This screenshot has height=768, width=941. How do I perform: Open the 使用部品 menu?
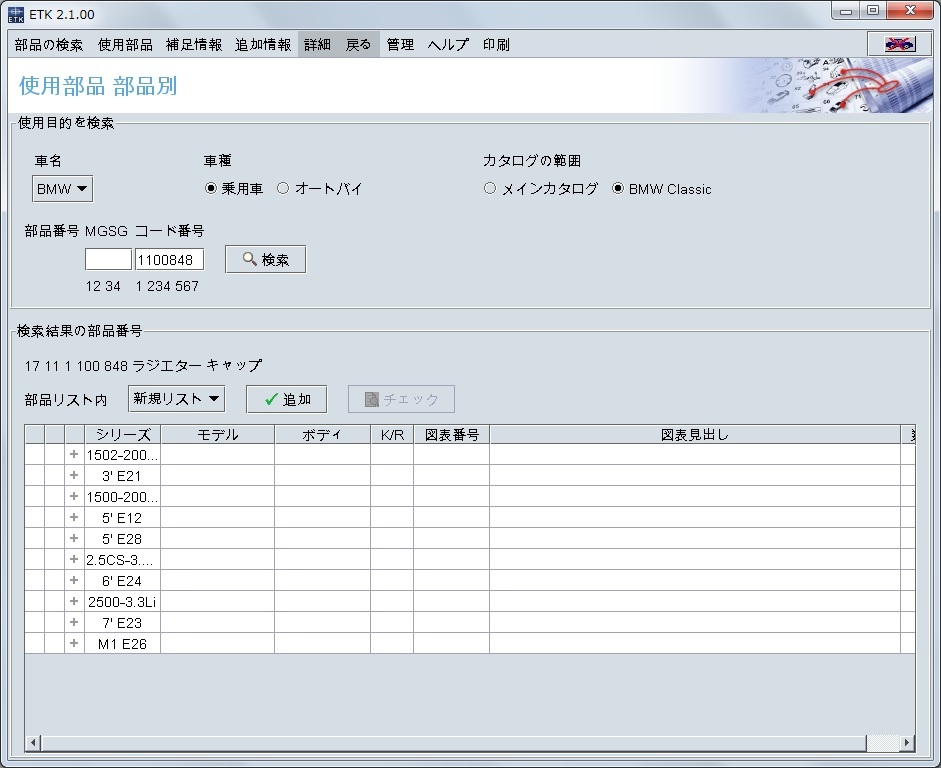125,44
